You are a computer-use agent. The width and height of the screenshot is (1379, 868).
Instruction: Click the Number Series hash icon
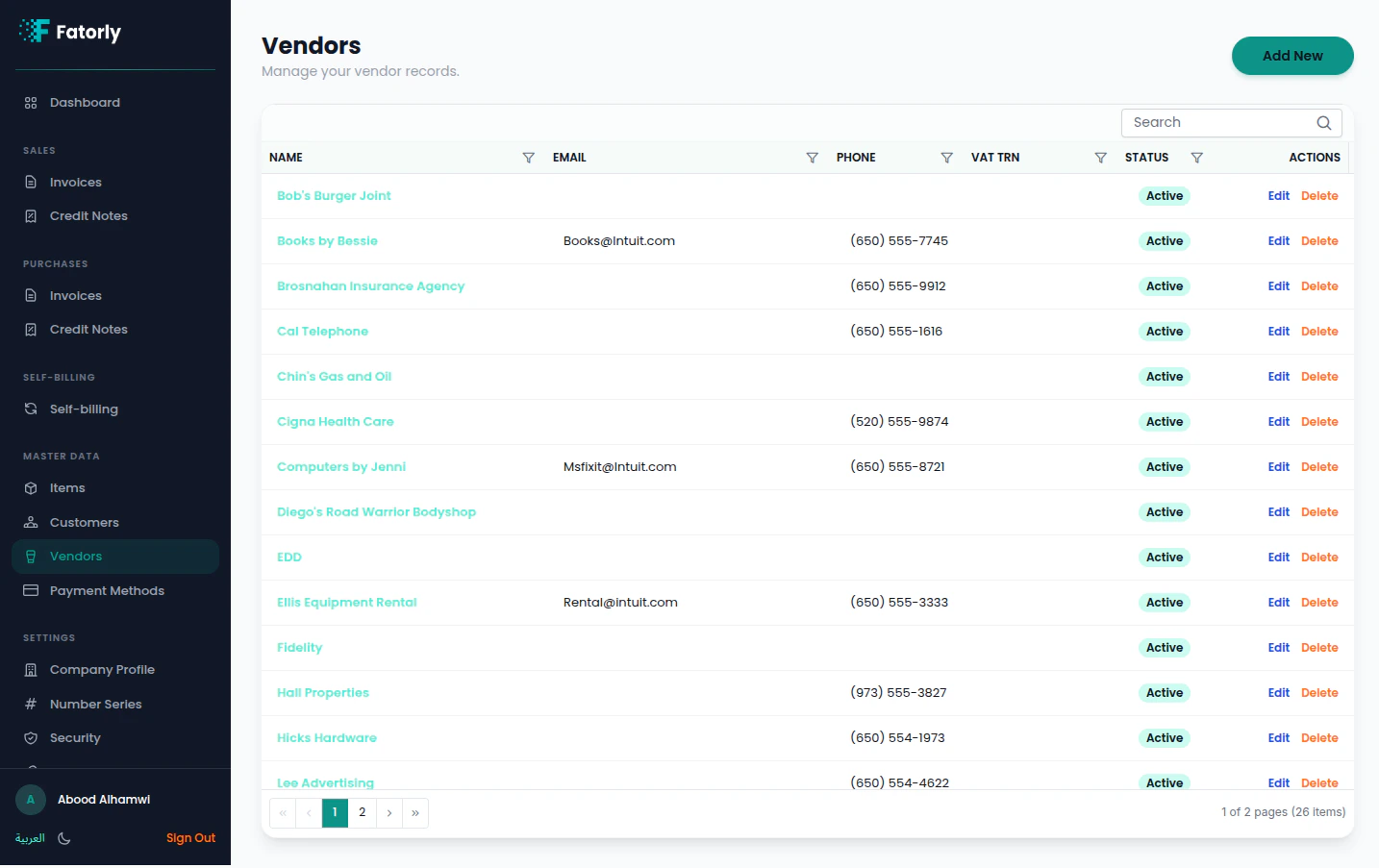tap(31, 705)
